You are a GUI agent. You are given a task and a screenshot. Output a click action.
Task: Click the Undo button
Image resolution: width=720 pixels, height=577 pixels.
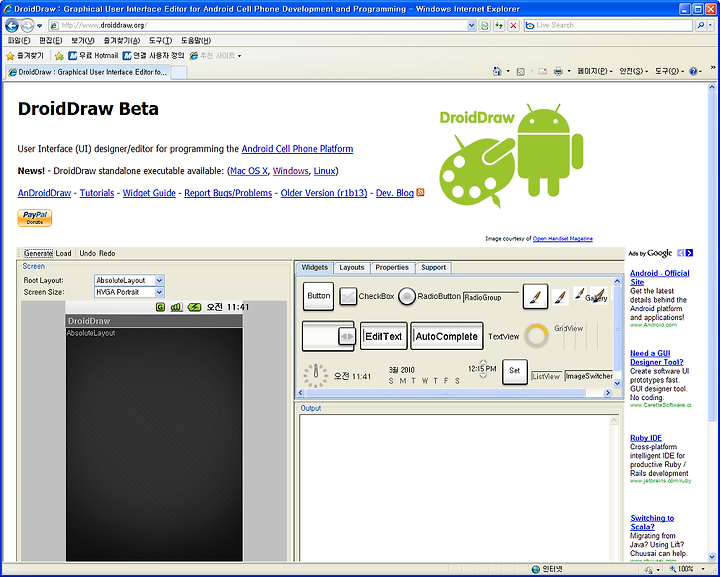87,253
